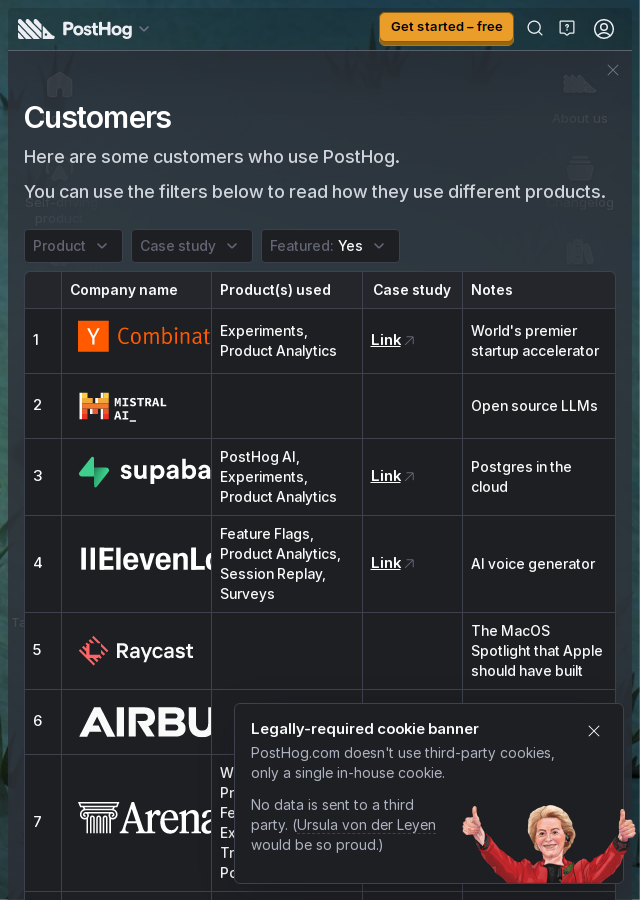
Task: Click the Raycast logo
Action: coord(136,651)
